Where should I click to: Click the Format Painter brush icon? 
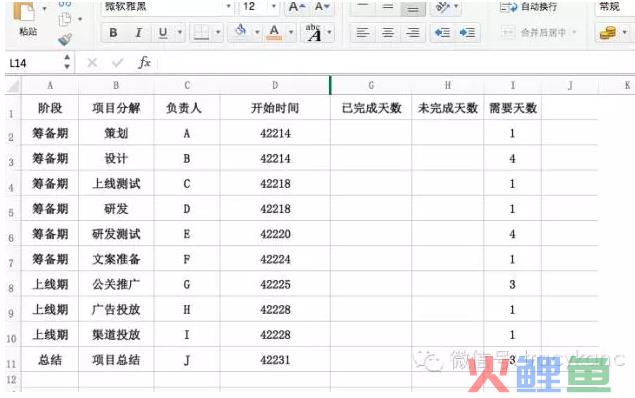click(x=65, y=39)
